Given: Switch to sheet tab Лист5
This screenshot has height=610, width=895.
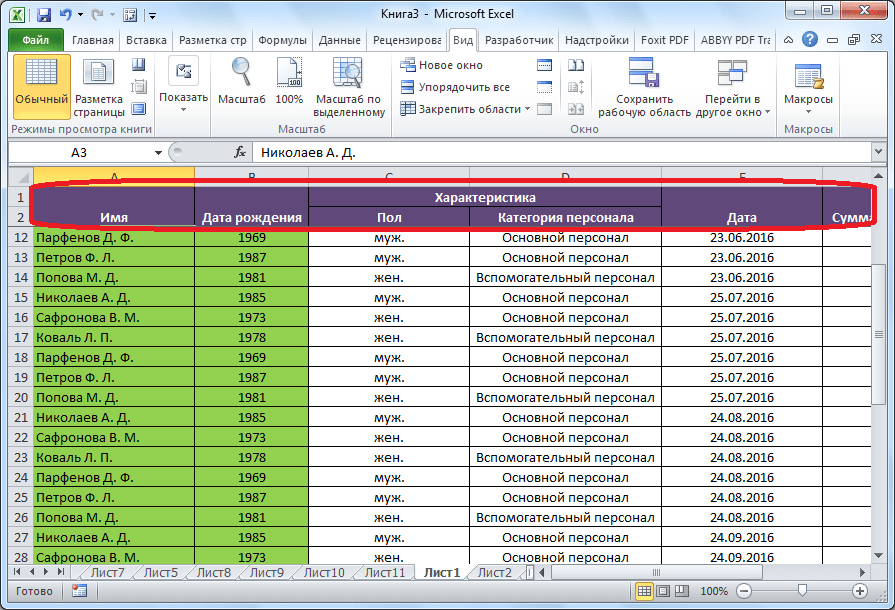Looking at the screenshot, I should click(x=160, y=573).
